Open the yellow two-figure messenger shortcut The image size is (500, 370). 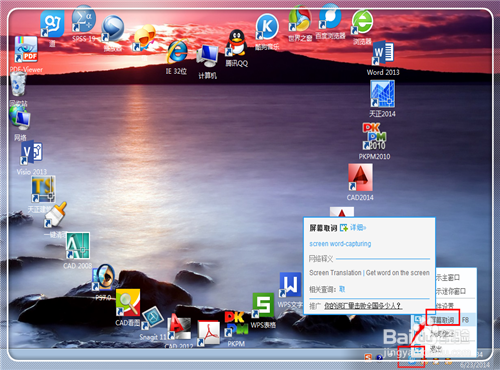(144, 38)
